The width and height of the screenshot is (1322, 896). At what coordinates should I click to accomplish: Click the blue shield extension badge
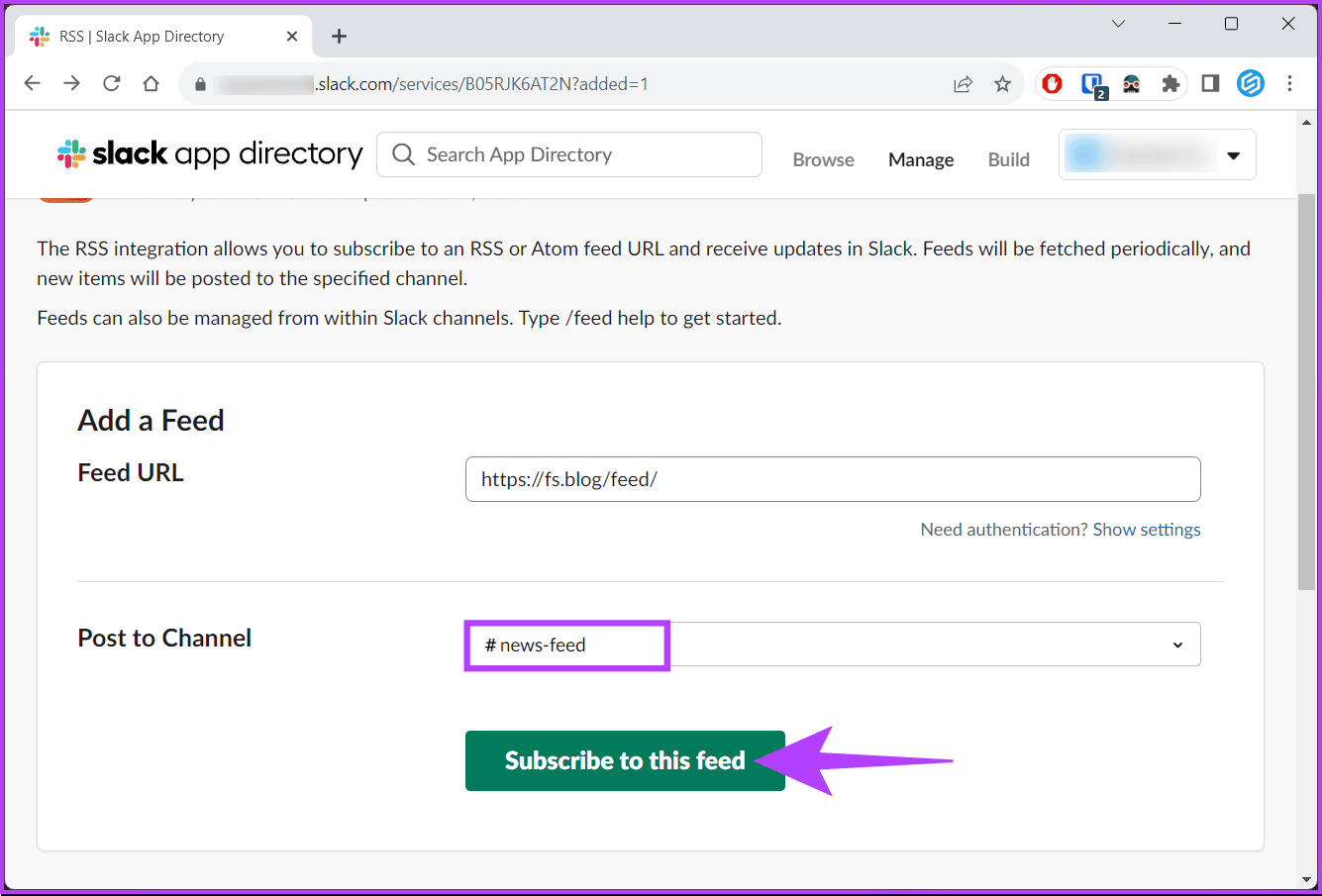pyautogui.click(x=1091, y=83)
